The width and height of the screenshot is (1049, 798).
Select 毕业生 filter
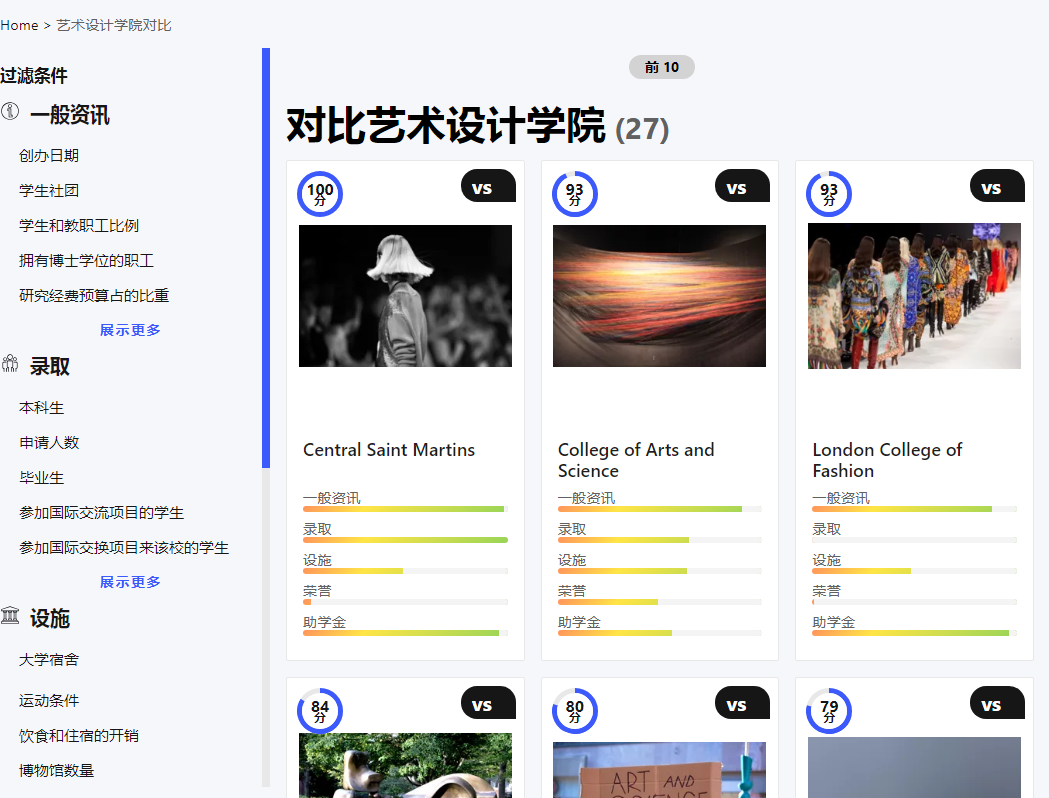pos(41,478)
